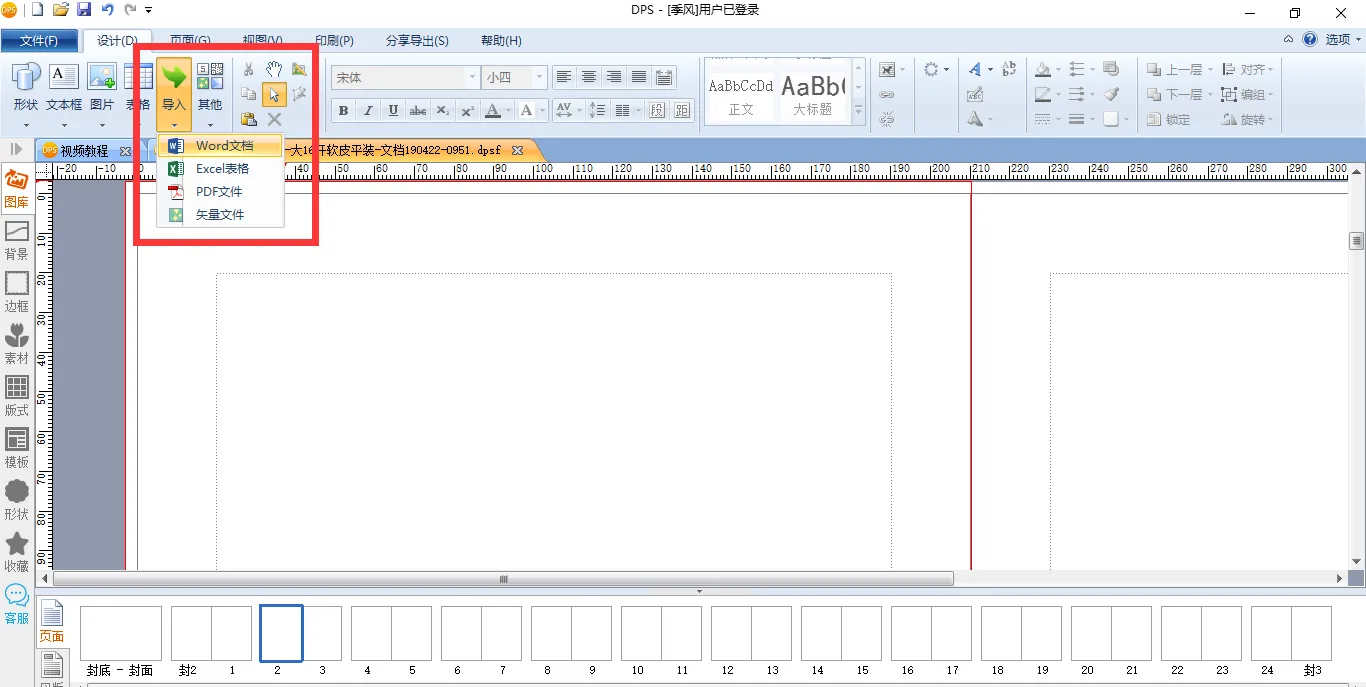Screen dimensions: 1366x687
Task: Toggle underline formatting
Action: pyautogui.click(x=393, y=110)
